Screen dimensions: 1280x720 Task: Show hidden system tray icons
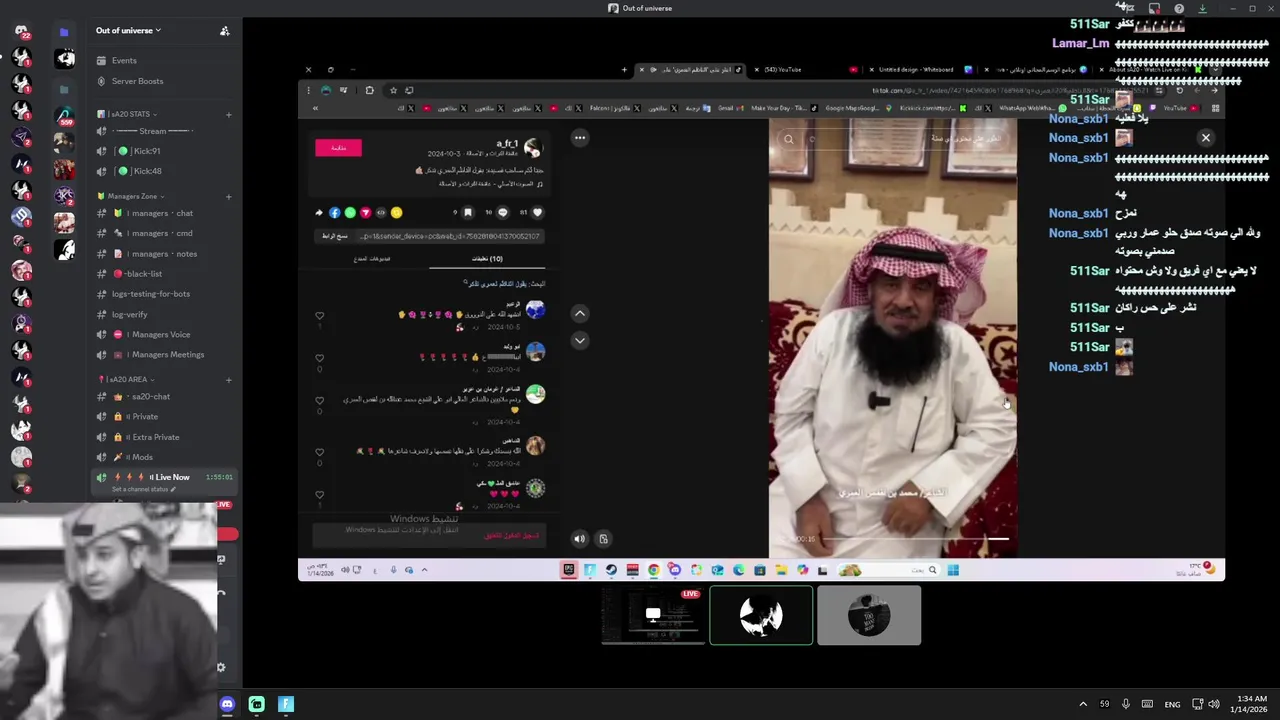(1083, 704)
